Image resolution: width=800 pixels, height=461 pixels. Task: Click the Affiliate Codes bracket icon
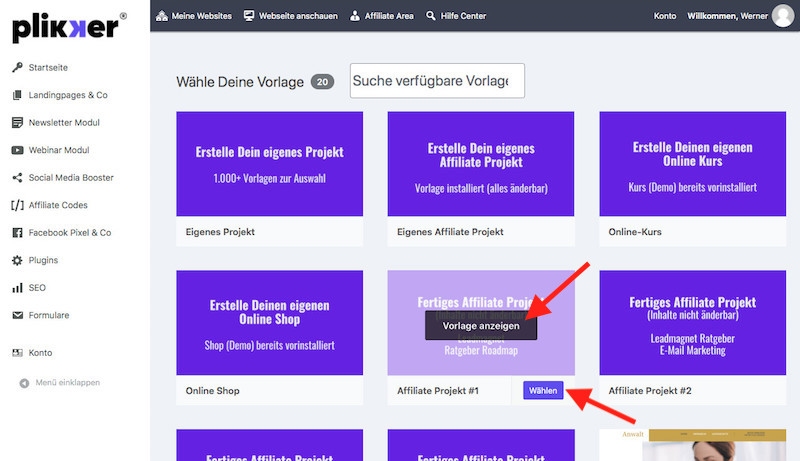point(17,205)
